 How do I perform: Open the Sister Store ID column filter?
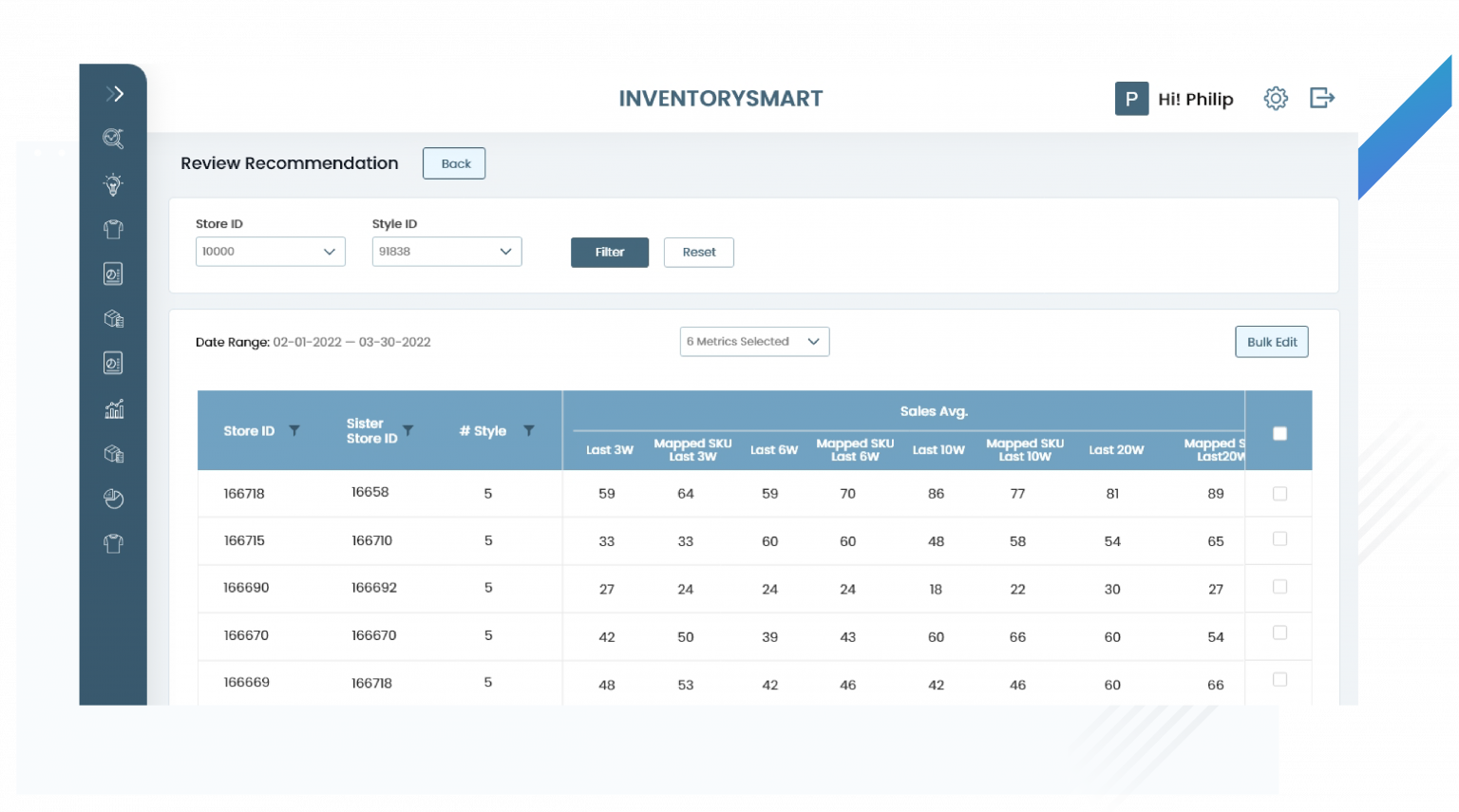[x=408, y=429]
